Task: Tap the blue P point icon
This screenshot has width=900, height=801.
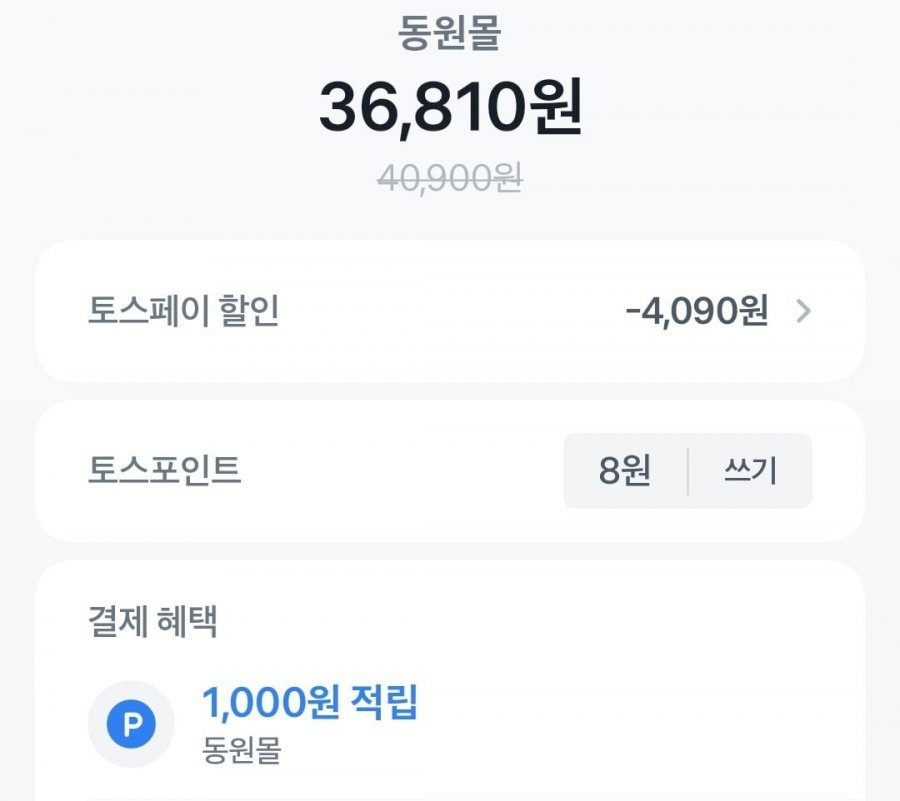Action: (x=131, y=724)
